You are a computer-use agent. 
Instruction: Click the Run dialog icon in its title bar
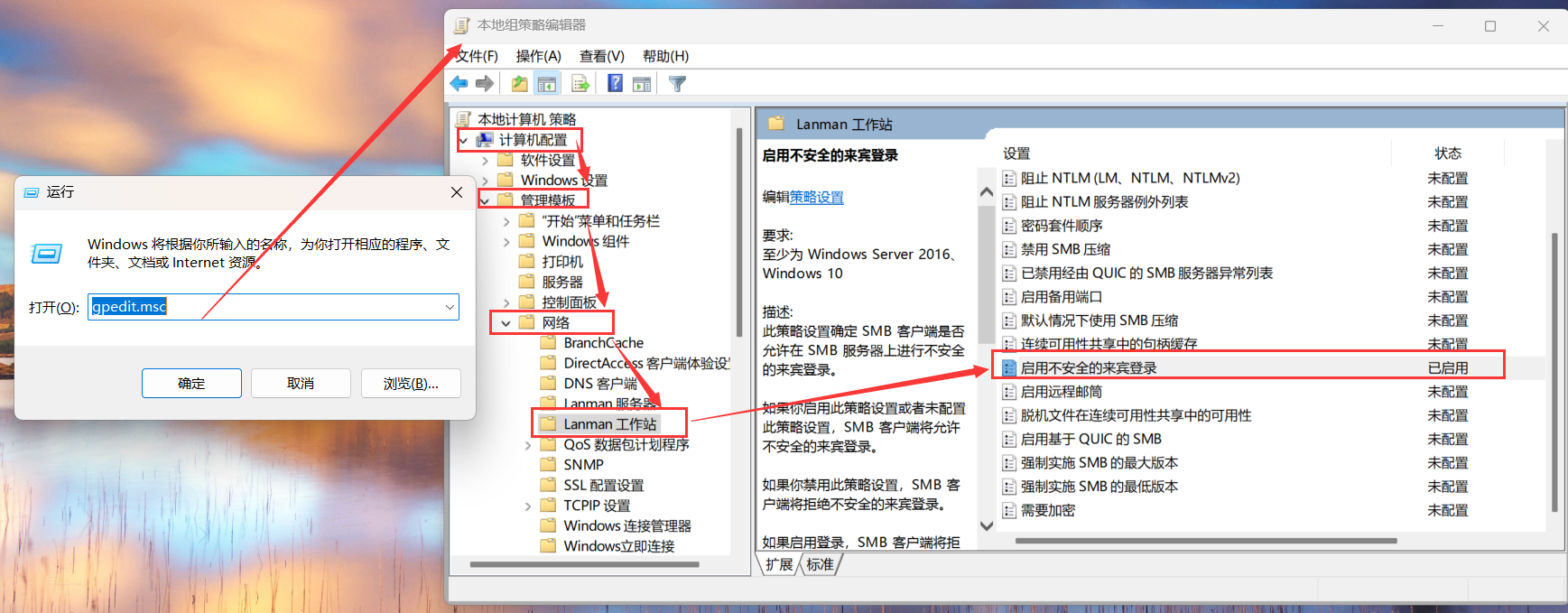[32, 192]
